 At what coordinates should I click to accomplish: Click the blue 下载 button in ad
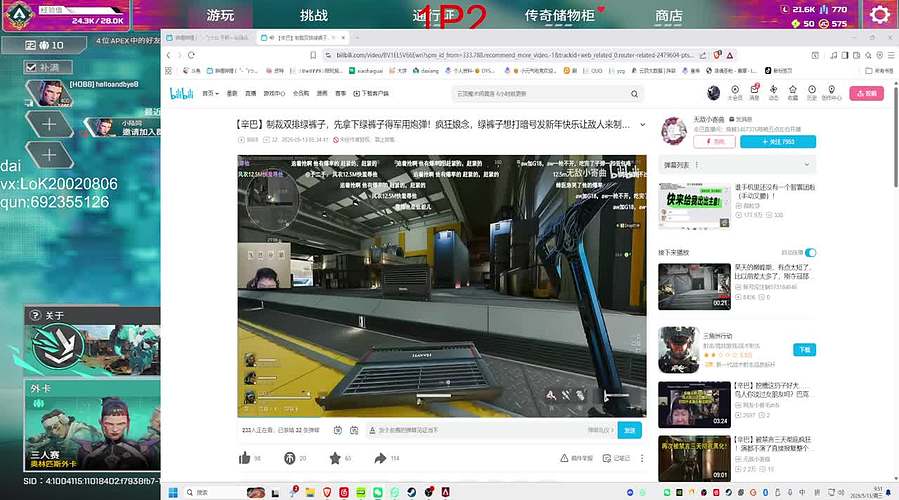(x=804, y=350)
